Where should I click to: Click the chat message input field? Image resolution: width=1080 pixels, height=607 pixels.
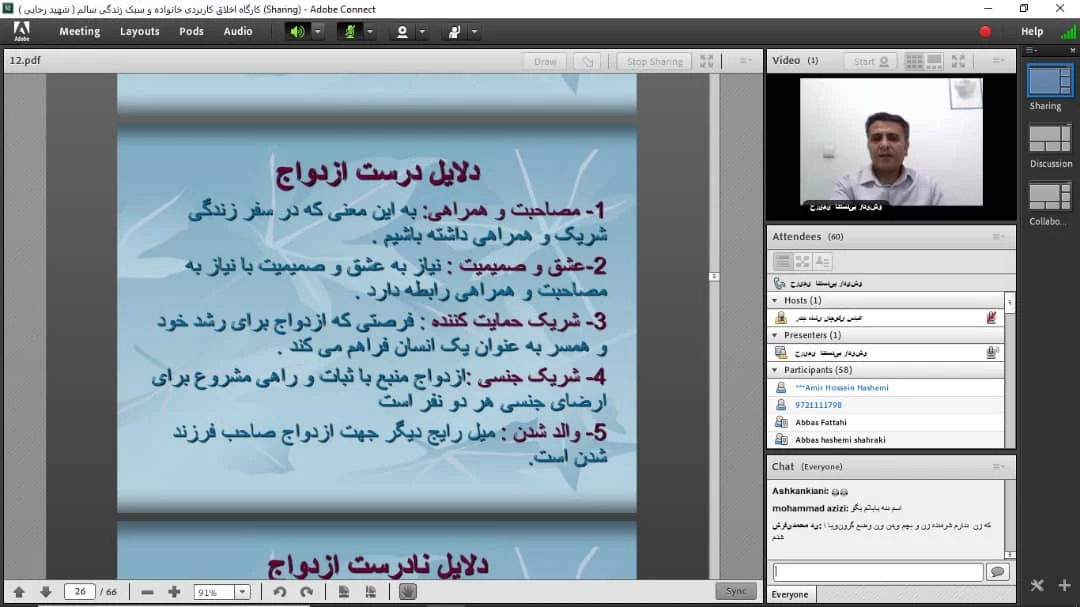tap(878, 572)
